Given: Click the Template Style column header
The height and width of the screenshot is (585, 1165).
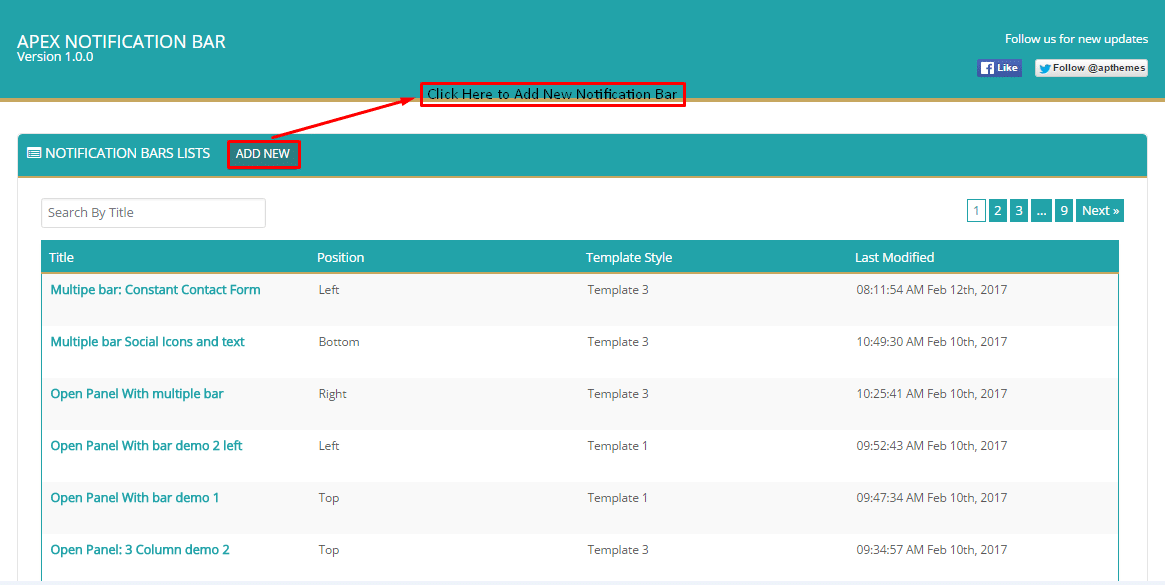Looking at the screenshot, I should tap(629, 257).
